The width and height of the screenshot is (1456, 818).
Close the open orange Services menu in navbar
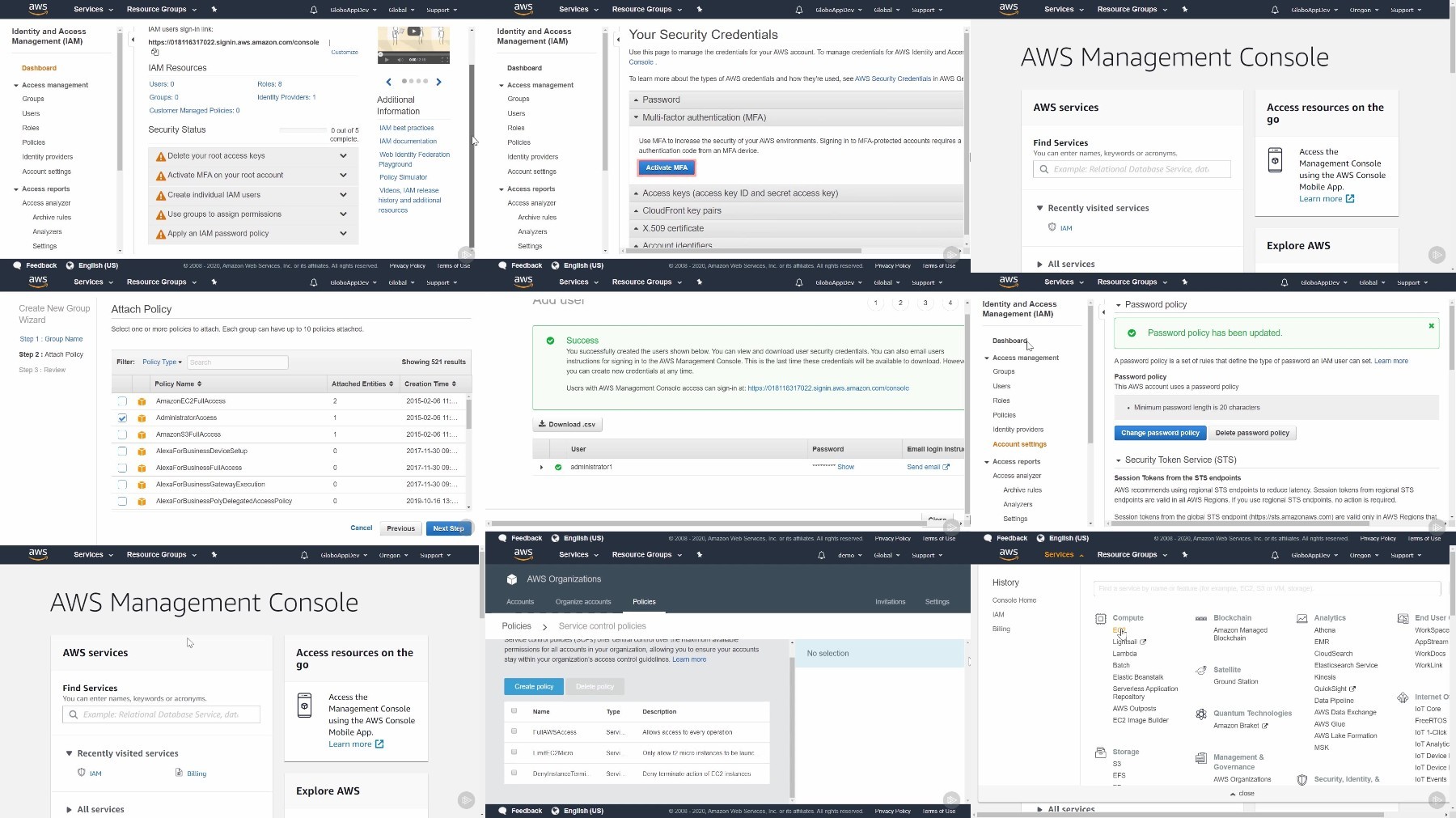pos(1064,555)
